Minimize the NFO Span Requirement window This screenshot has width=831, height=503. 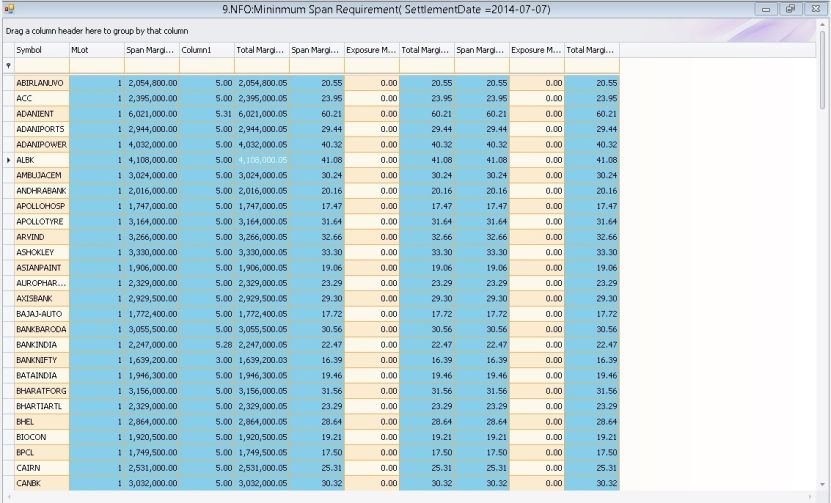pos(766,9)
